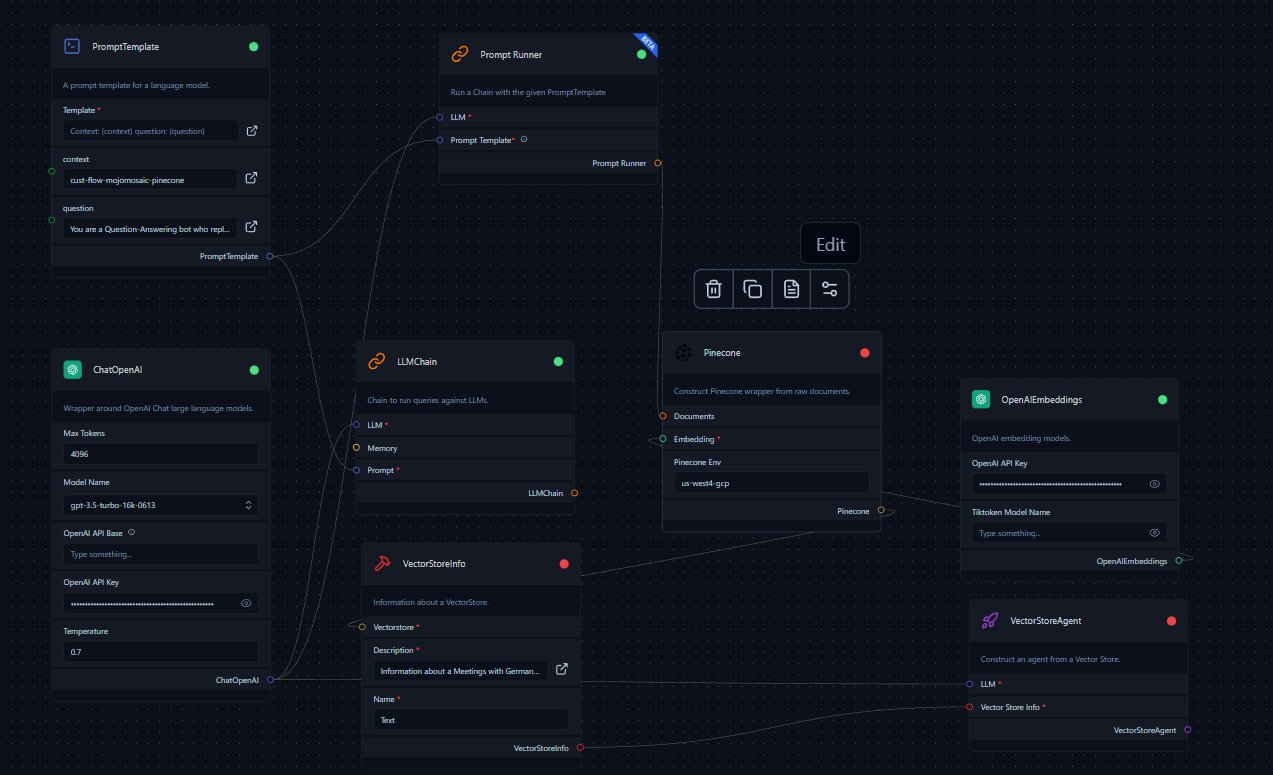
Task: Open the Model Name dropdown gpt-3.5-turbo-16k-0613
Action: [160, 505]
